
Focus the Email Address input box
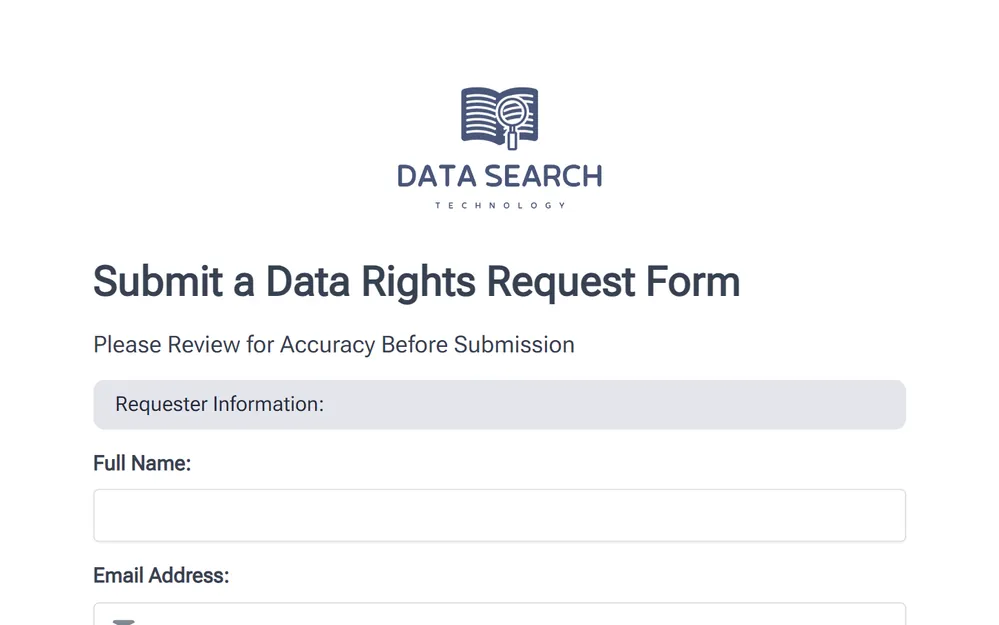point(499,615)
